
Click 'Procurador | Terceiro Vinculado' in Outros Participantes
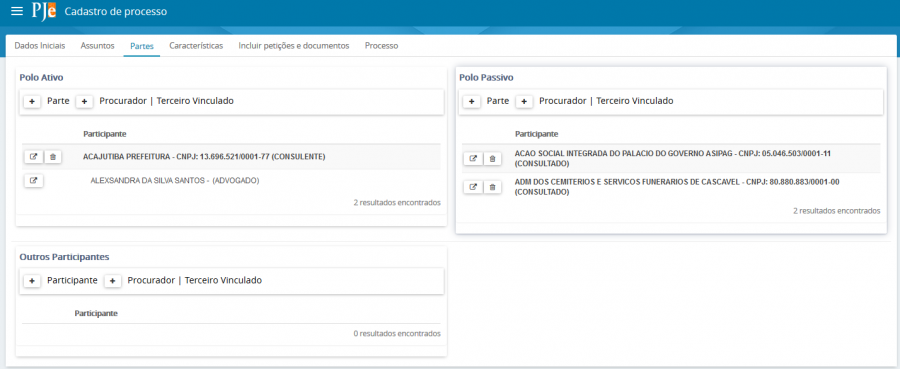(195, 281)
